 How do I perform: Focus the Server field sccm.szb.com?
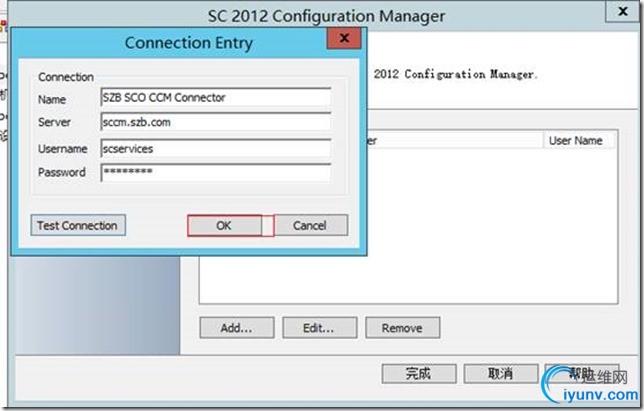(x=216, y=122)
